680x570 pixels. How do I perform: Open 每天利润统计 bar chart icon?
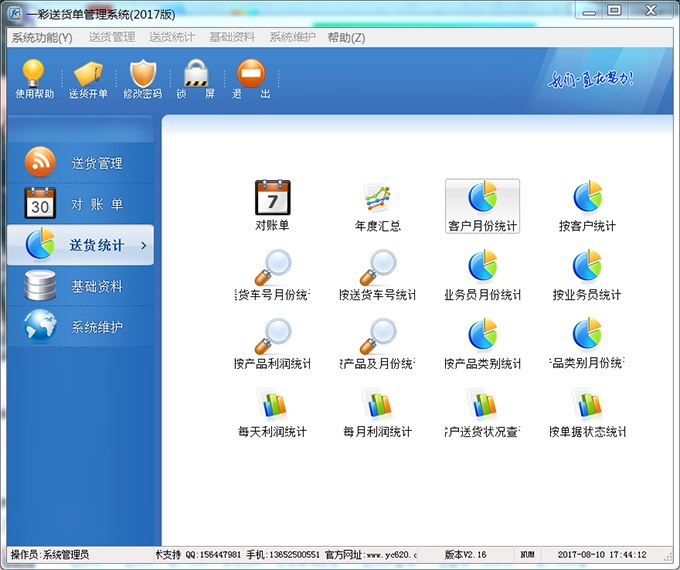pyautogui.click(x=272, y=413)
